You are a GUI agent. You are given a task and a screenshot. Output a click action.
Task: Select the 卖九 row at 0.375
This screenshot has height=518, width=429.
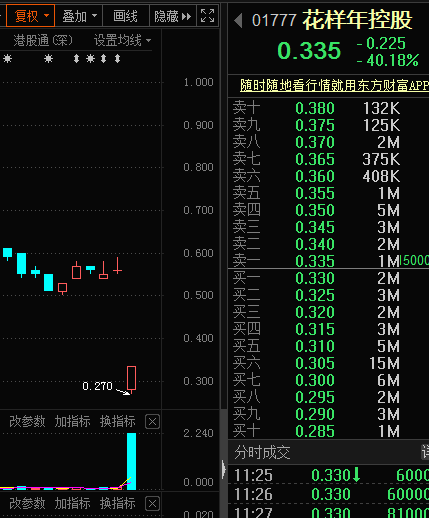(328, 125)
